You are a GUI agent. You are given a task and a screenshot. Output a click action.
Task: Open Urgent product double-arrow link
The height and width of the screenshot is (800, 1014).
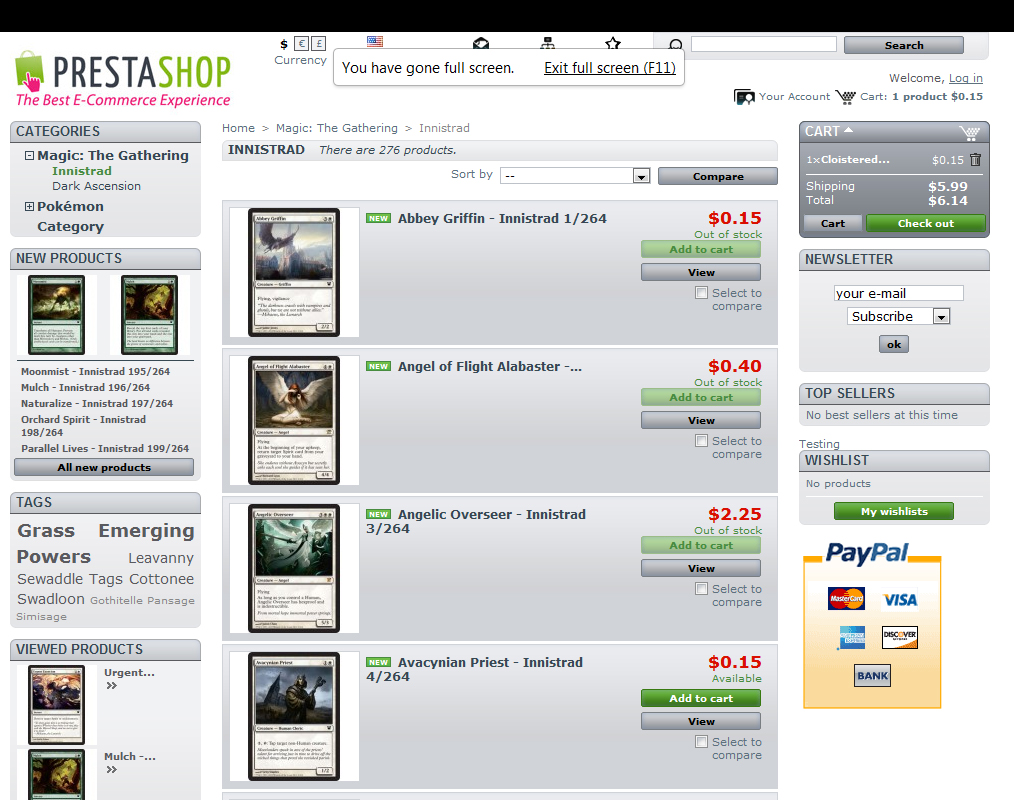pos(112,686)
